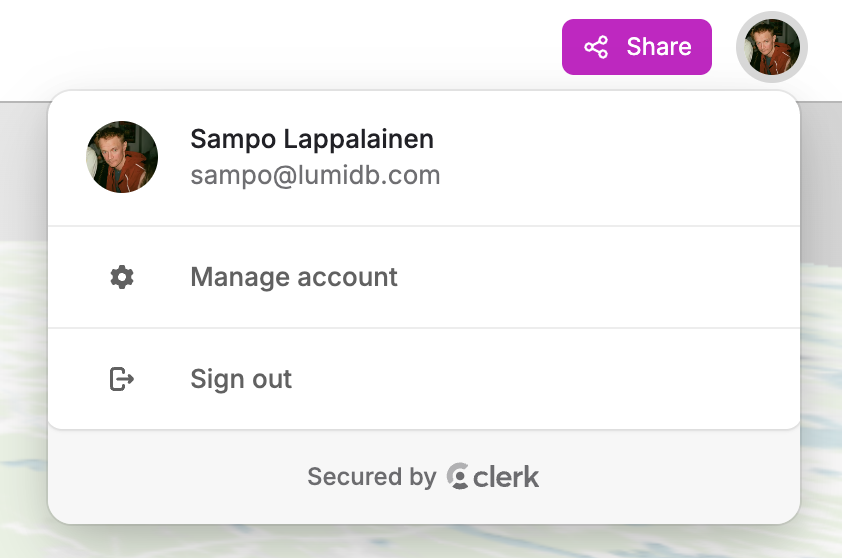Toggle the user avatar menu button
The image size is (842, 558).
(x=771, y=47)
